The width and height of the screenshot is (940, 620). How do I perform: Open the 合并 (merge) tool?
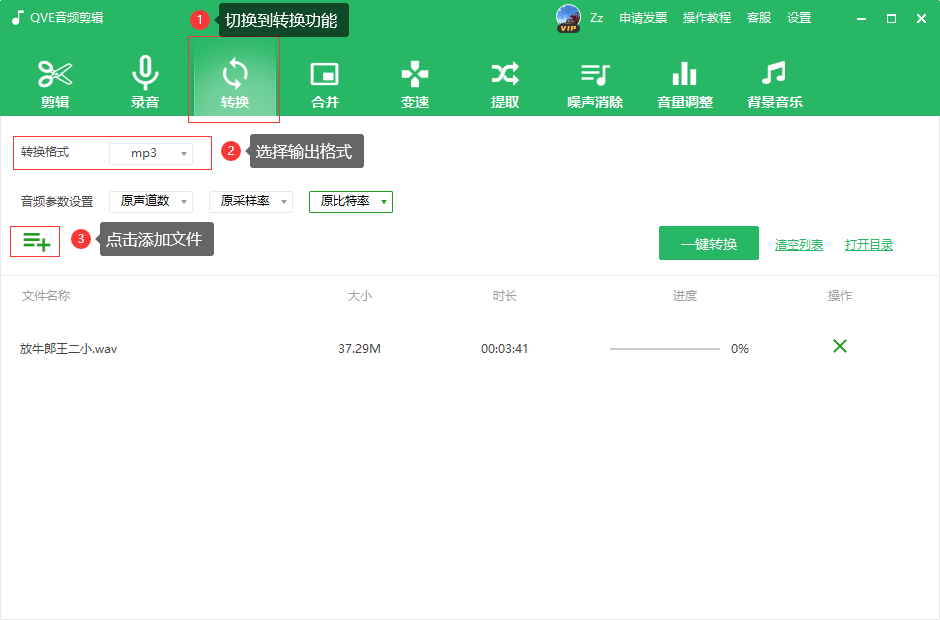[x=324, y=80]
